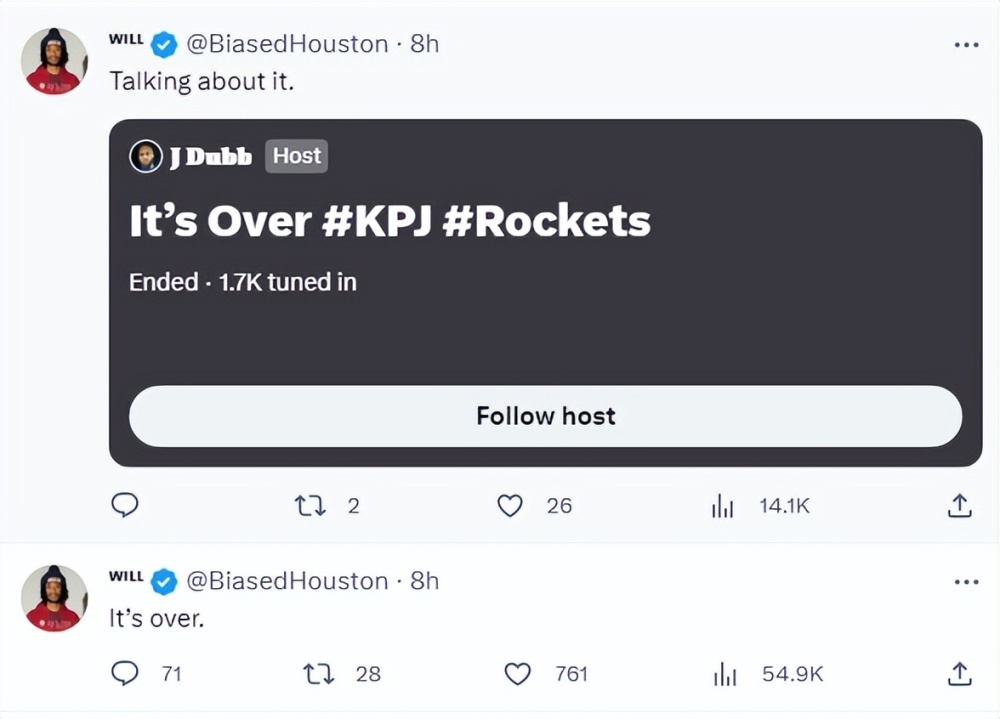The height and width of the screenshot is (719, 1000).
Task: Like the "Talking about it." tweet
Action: pos(510,506)
